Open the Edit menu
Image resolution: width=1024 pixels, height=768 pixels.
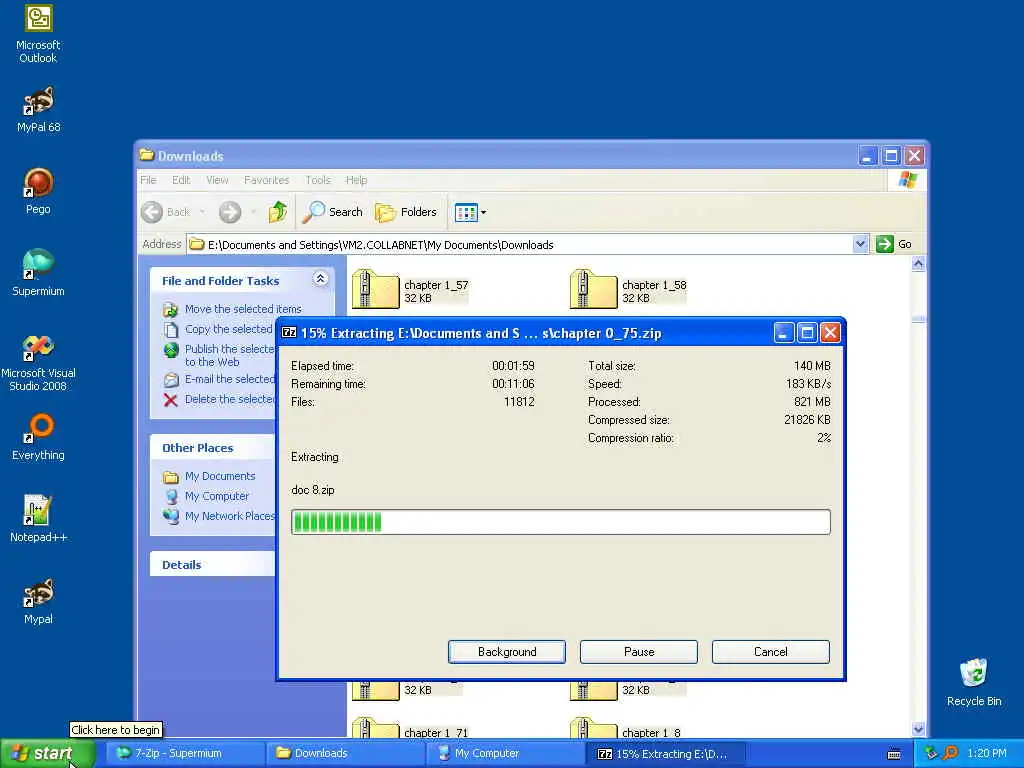(x=181, y=180)
